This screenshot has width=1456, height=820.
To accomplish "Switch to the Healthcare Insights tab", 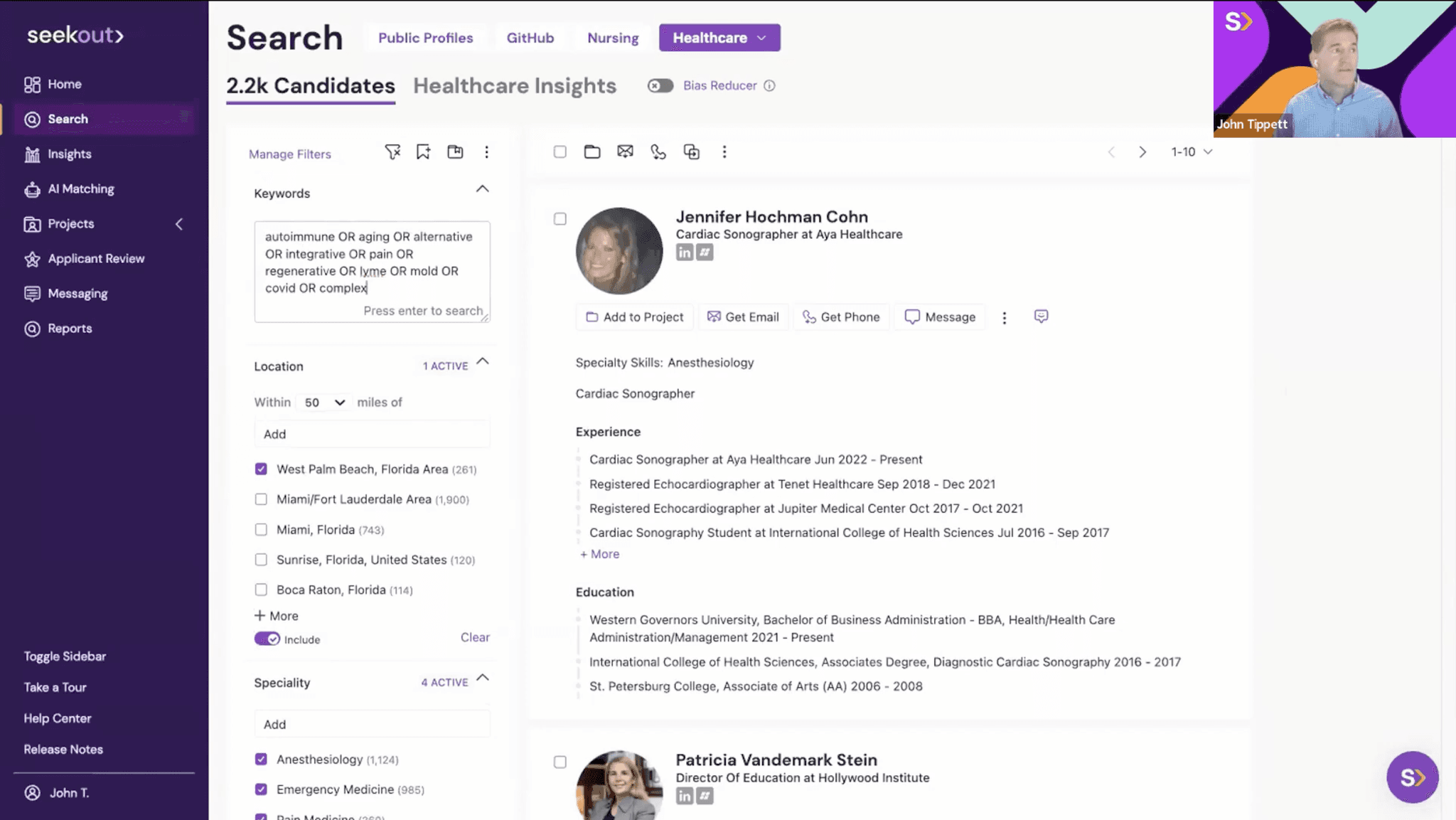I will (x=514, y=86).
